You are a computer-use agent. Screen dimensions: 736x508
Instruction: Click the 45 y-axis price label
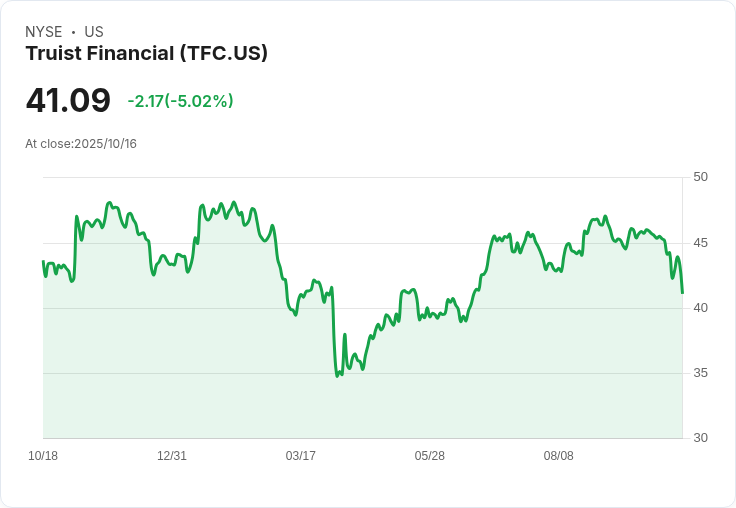click(x=700, y=243)
